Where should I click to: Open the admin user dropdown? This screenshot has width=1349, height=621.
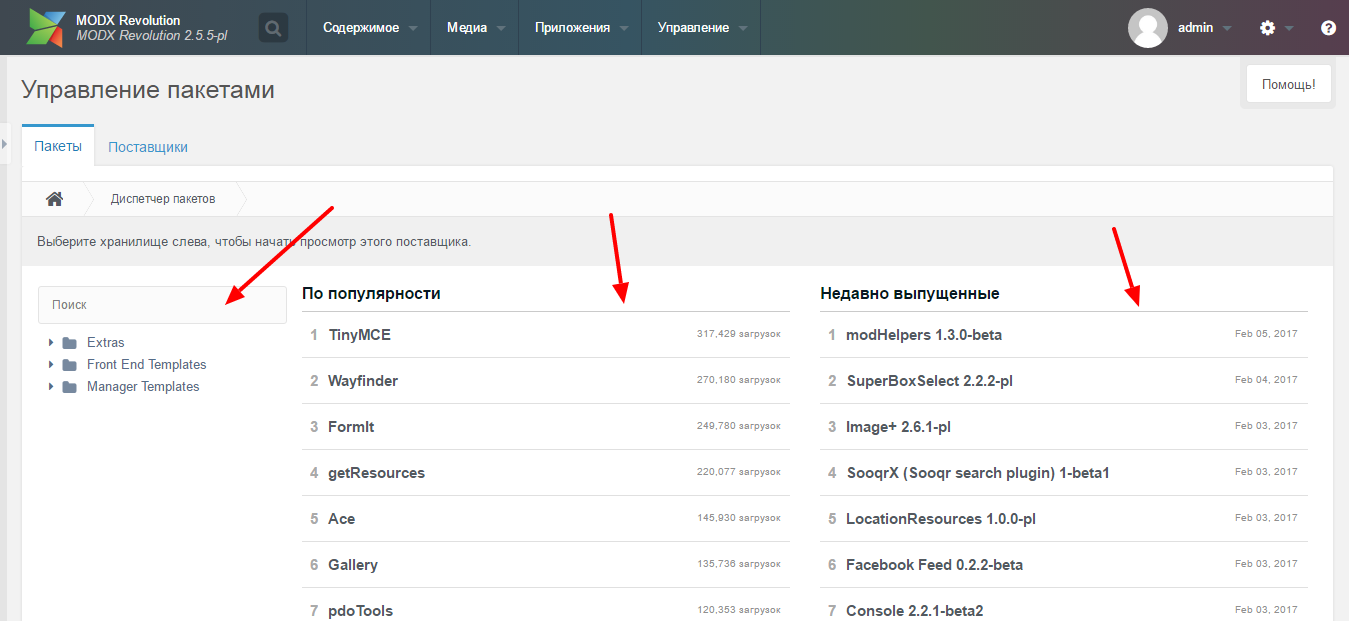click(1205, 28)
